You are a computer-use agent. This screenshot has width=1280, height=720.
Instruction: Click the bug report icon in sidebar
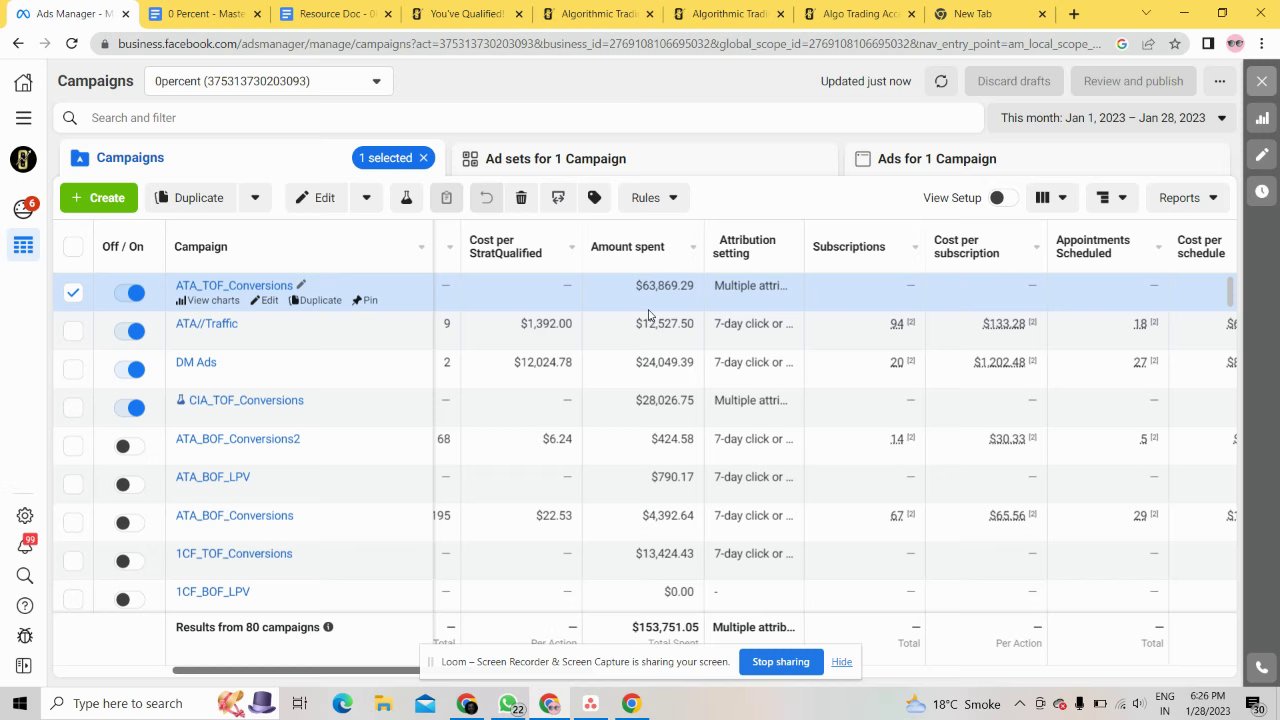pyautogui.click(x=25, y=636)
